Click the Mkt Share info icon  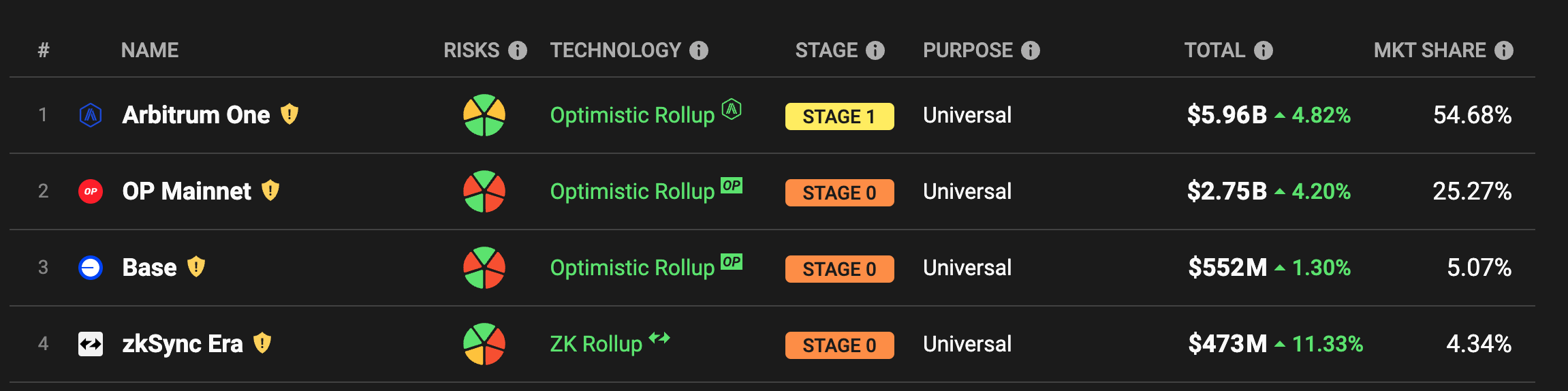click(x=1504, y=50)
